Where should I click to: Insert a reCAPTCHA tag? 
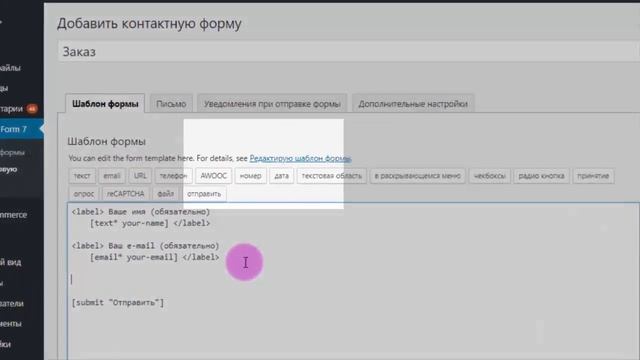[x=126, y=194]
